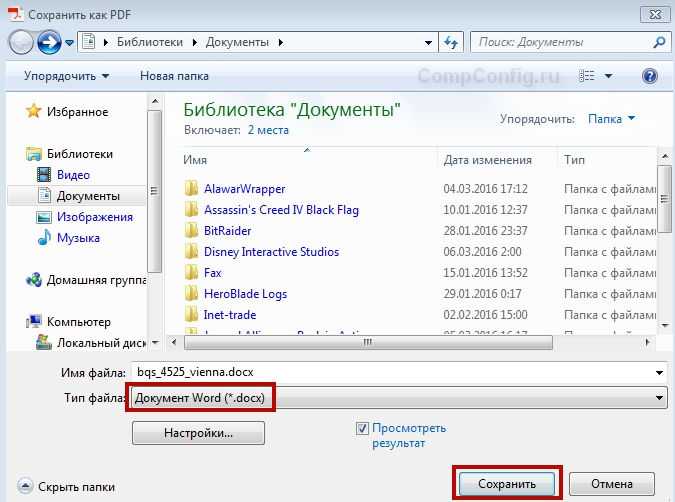Open help via the question mark icon

[650, 76]
